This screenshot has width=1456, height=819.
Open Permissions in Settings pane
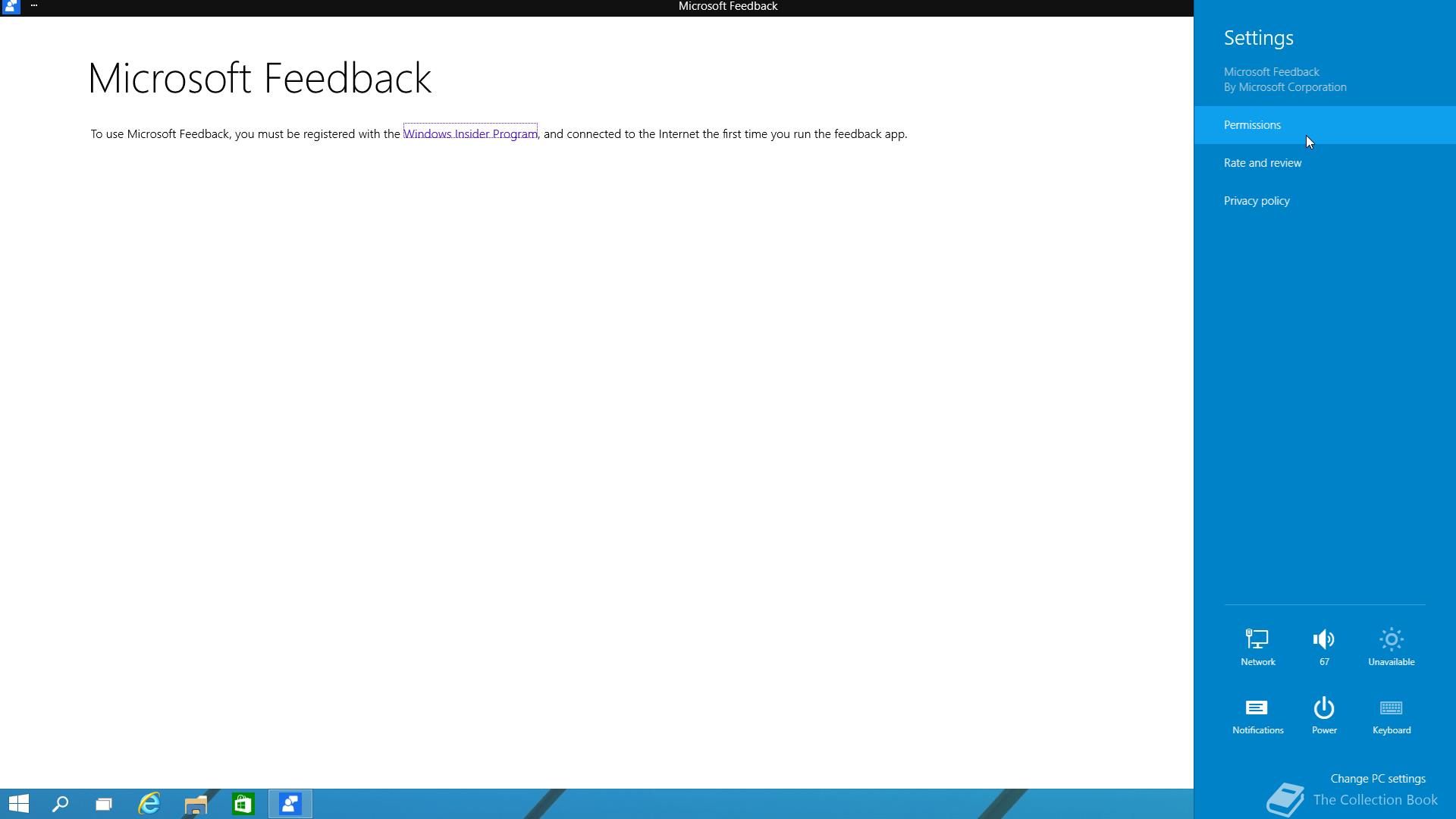click(x=1252, y=125)
